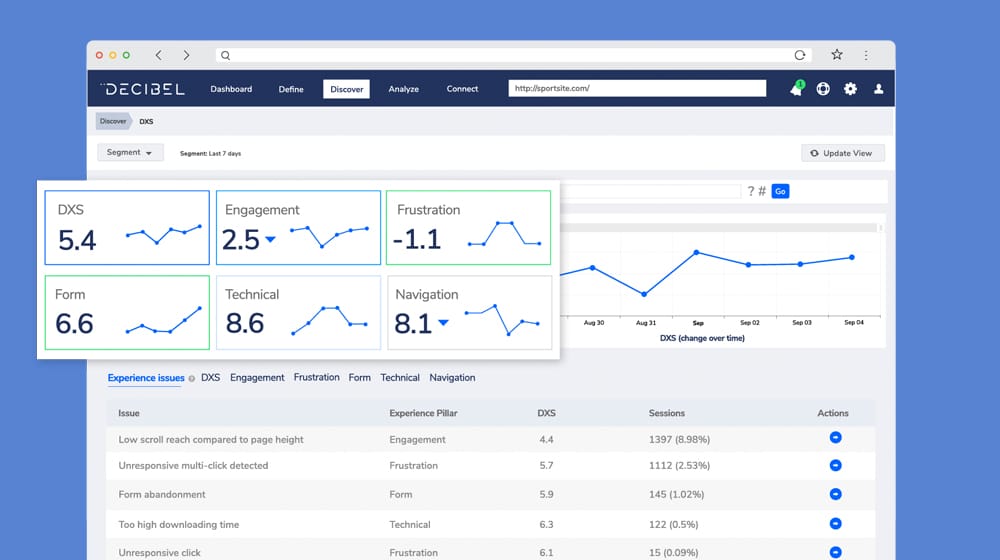The image size is (1000, 560).
Task: Click the browser address bar
Action: point(513,55)
